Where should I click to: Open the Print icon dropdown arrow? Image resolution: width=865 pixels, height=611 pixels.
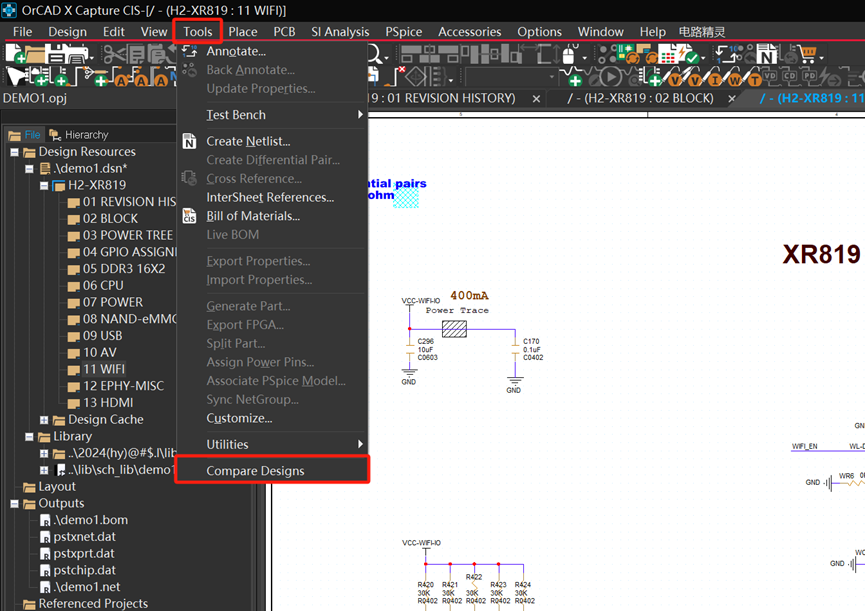point(92,57)
